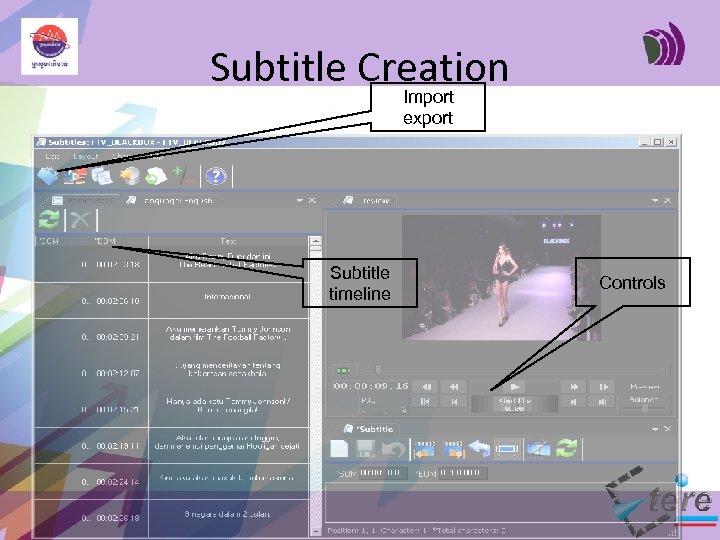The width and height of the screenshot is (720, 540).
Task: Click the greyed undo arrow in Subtitle panel
Action: coord(393,449)
